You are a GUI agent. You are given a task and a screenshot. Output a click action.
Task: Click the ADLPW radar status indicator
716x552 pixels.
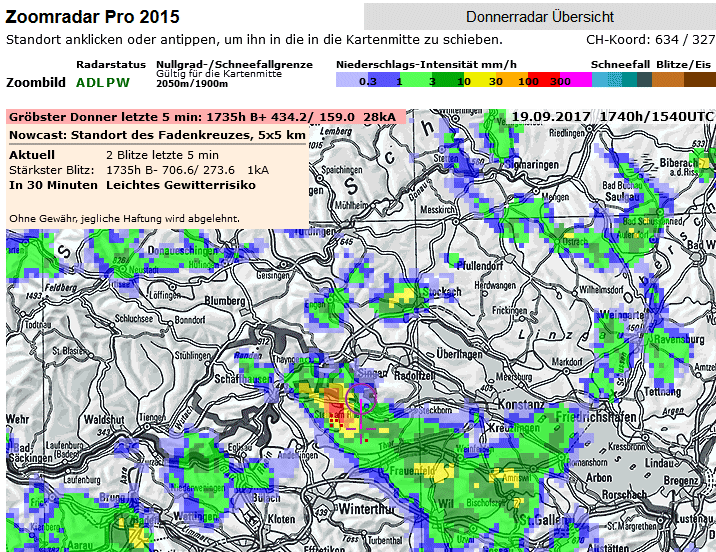[103, 82]
